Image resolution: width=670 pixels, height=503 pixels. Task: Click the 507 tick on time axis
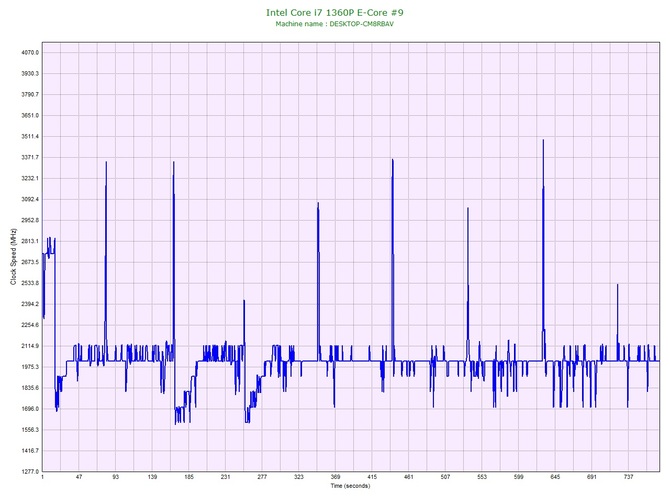coord(445,477)
